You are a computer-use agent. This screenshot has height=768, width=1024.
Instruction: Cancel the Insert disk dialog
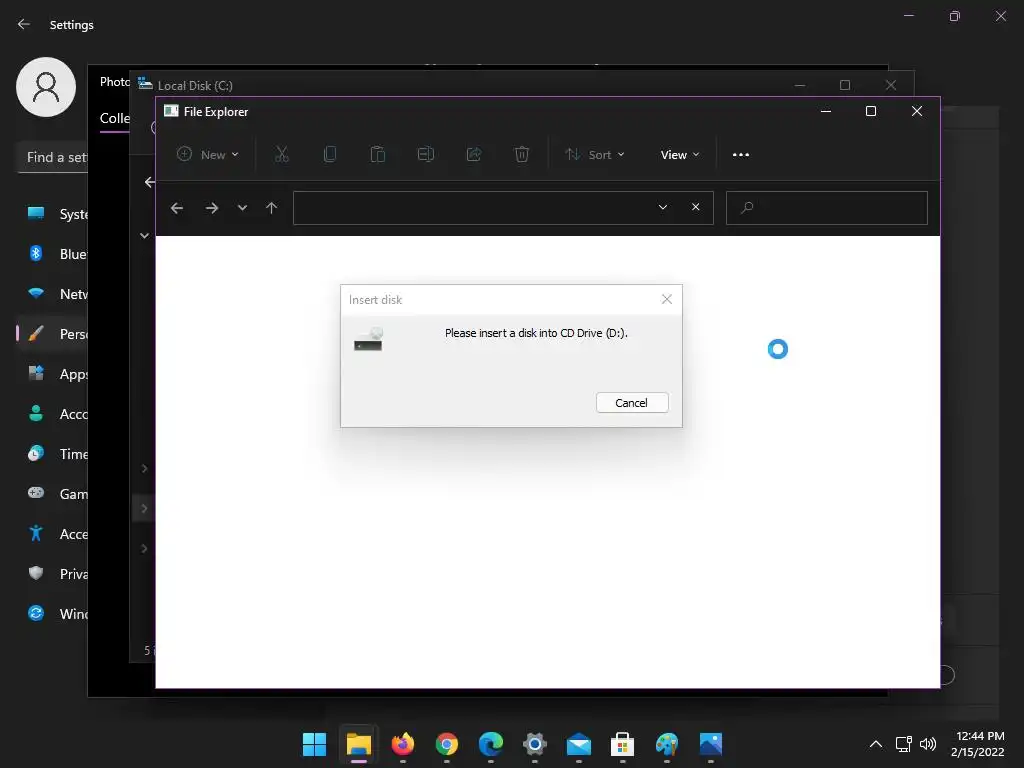(632, 403)
